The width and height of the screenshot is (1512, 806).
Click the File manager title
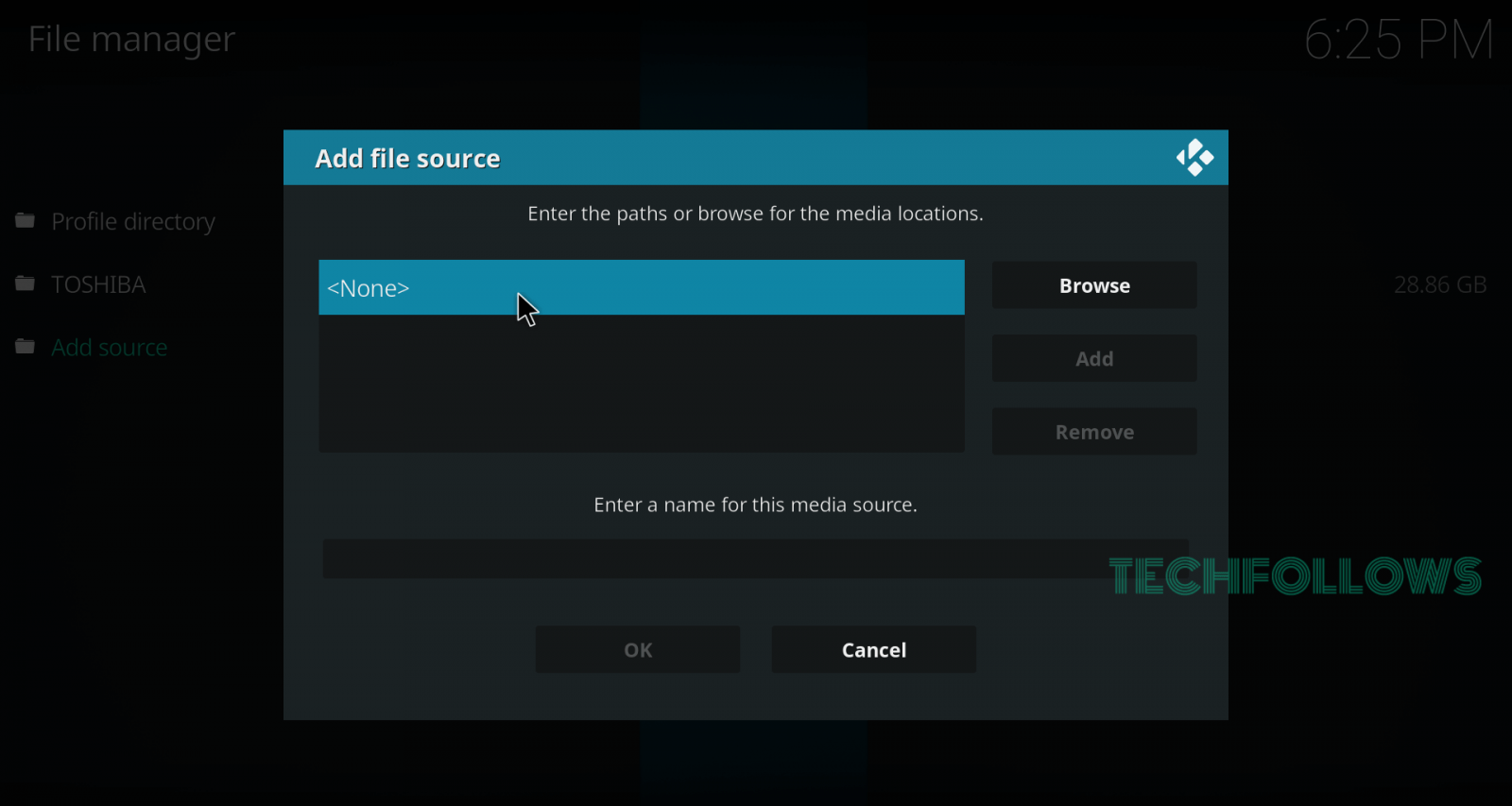[x=131, y=40]
